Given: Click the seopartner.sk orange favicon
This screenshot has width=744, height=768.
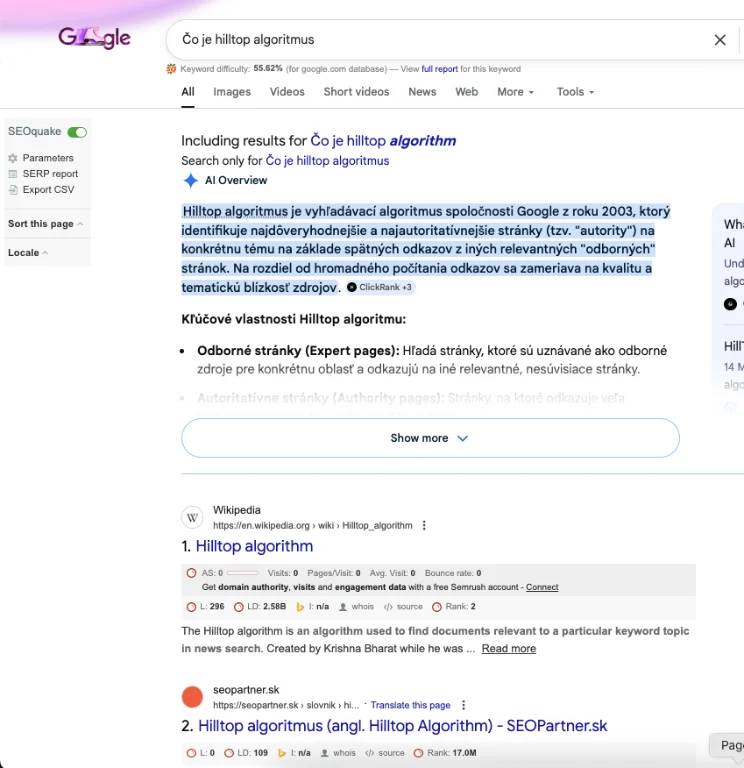Looking at the screenshot, I should point(192,697).
